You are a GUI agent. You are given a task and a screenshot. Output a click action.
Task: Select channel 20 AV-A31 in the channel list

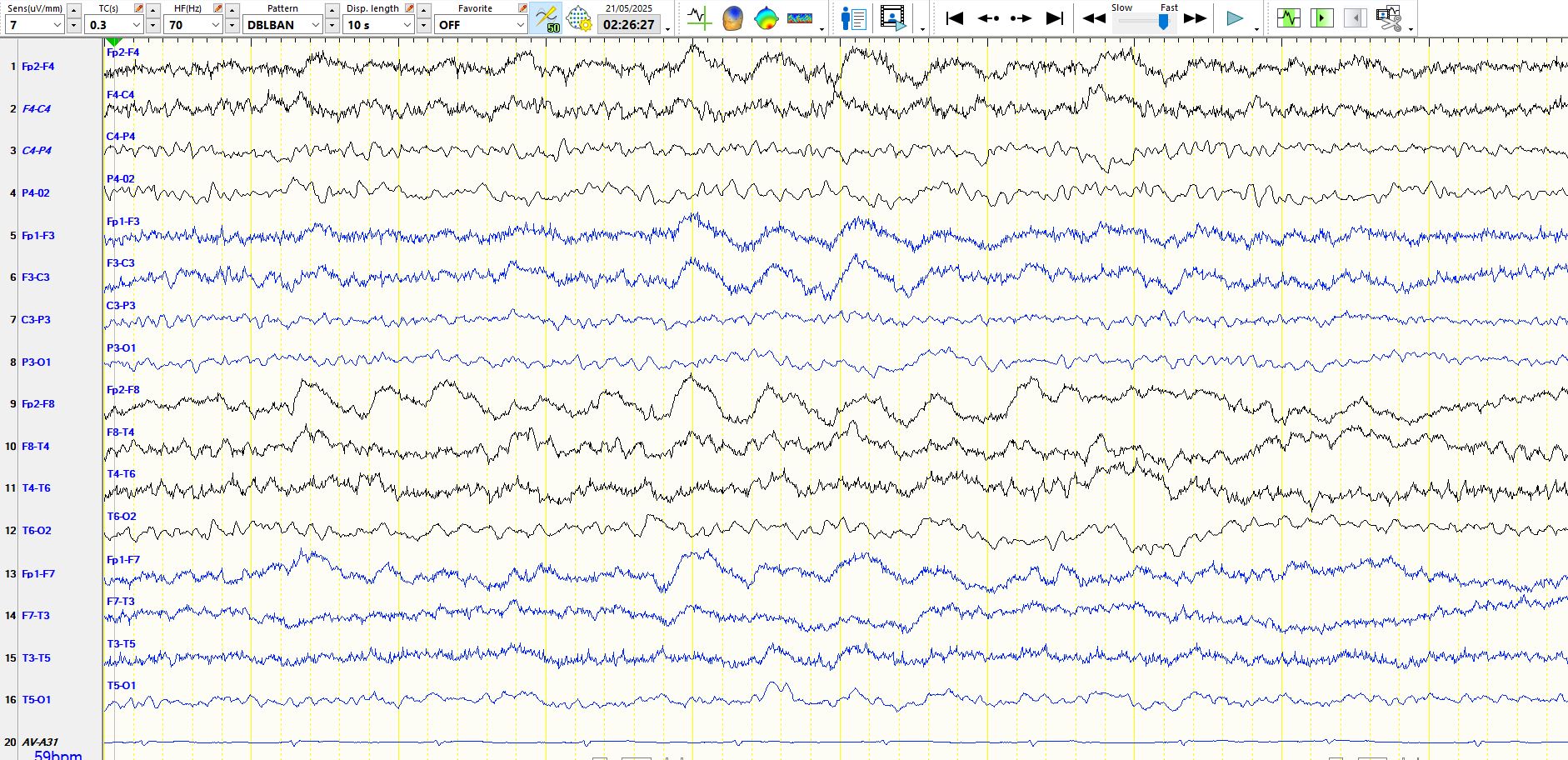click(39, 742)
